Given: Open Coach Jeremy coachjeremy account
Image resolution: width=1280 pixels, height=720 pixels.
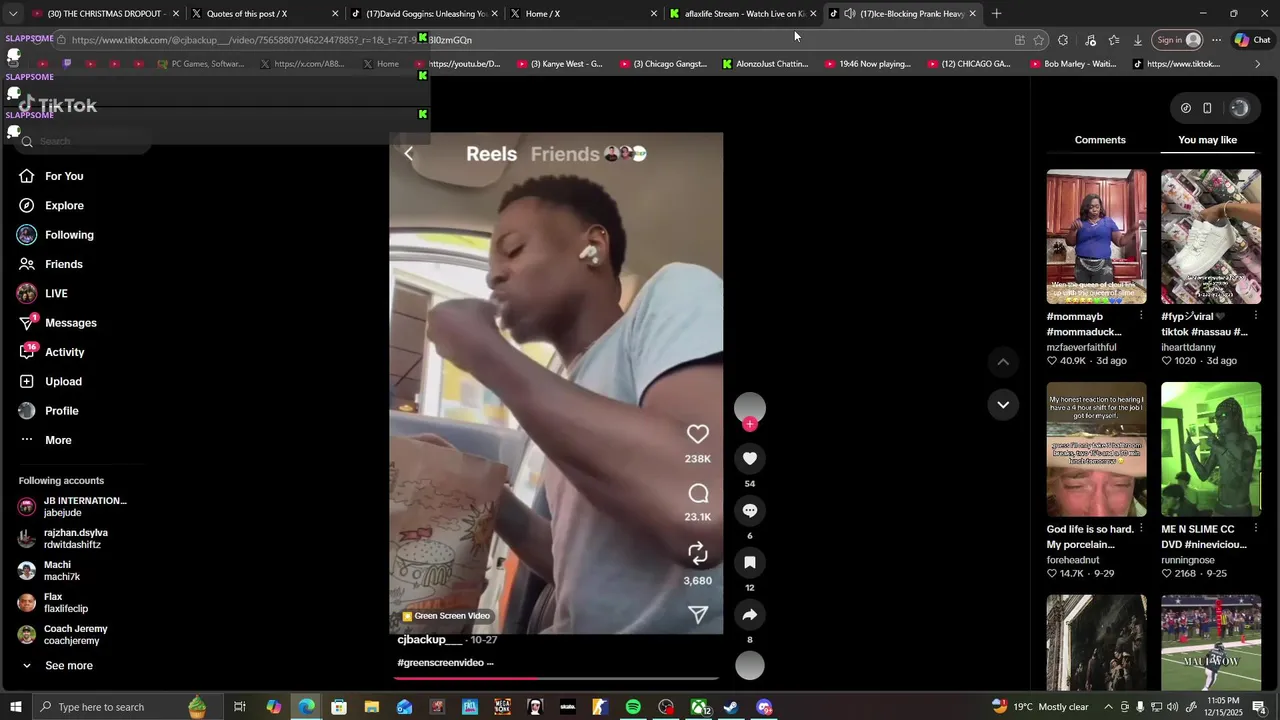Looking at the screenshot, I should (x=63, y=635).
